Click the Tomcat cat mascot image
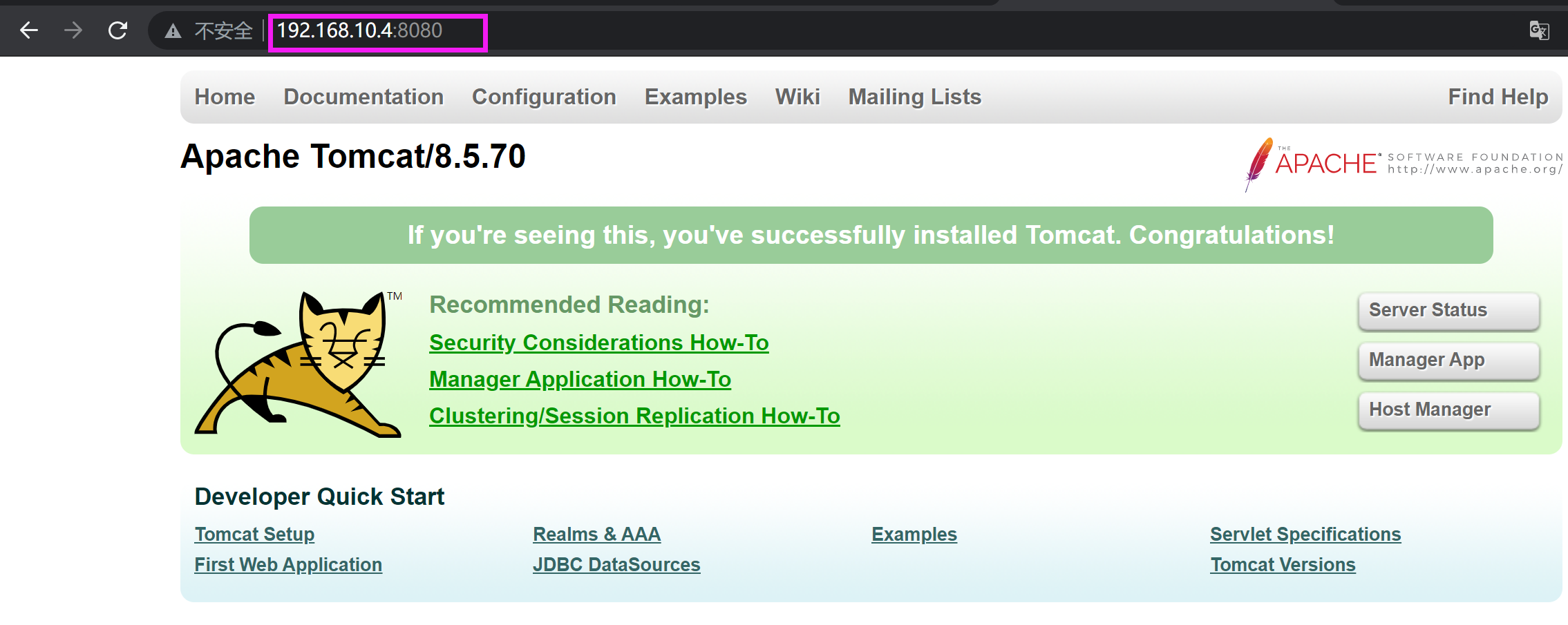The width and height of the screenshot is (1568, 625). [299, 364]
